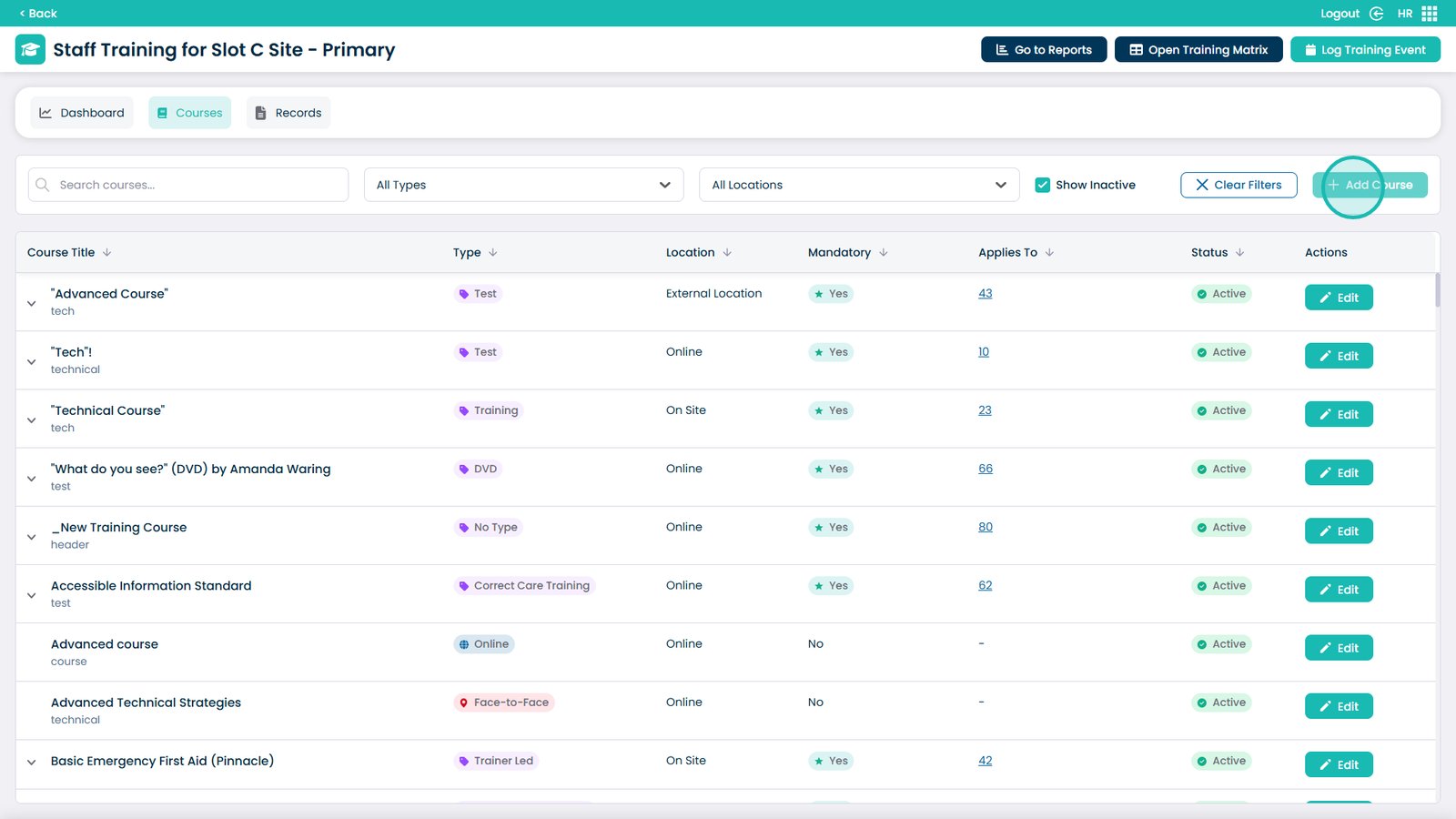Click the logout icon in header
Image resolution: width=1456 pixels, height=819 pixels.
[1377, 14]
